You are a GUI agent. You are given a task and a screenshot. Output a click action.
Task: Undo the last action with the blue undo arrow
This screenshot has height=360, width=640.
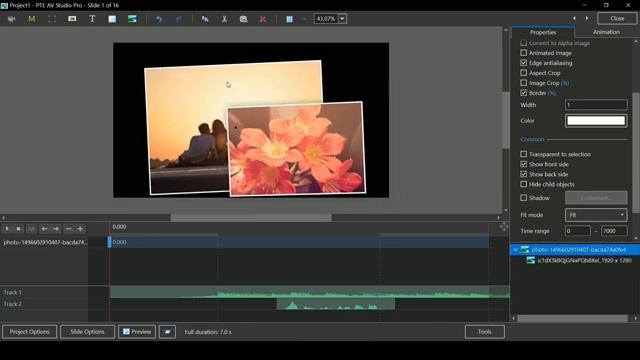[159, 19]
